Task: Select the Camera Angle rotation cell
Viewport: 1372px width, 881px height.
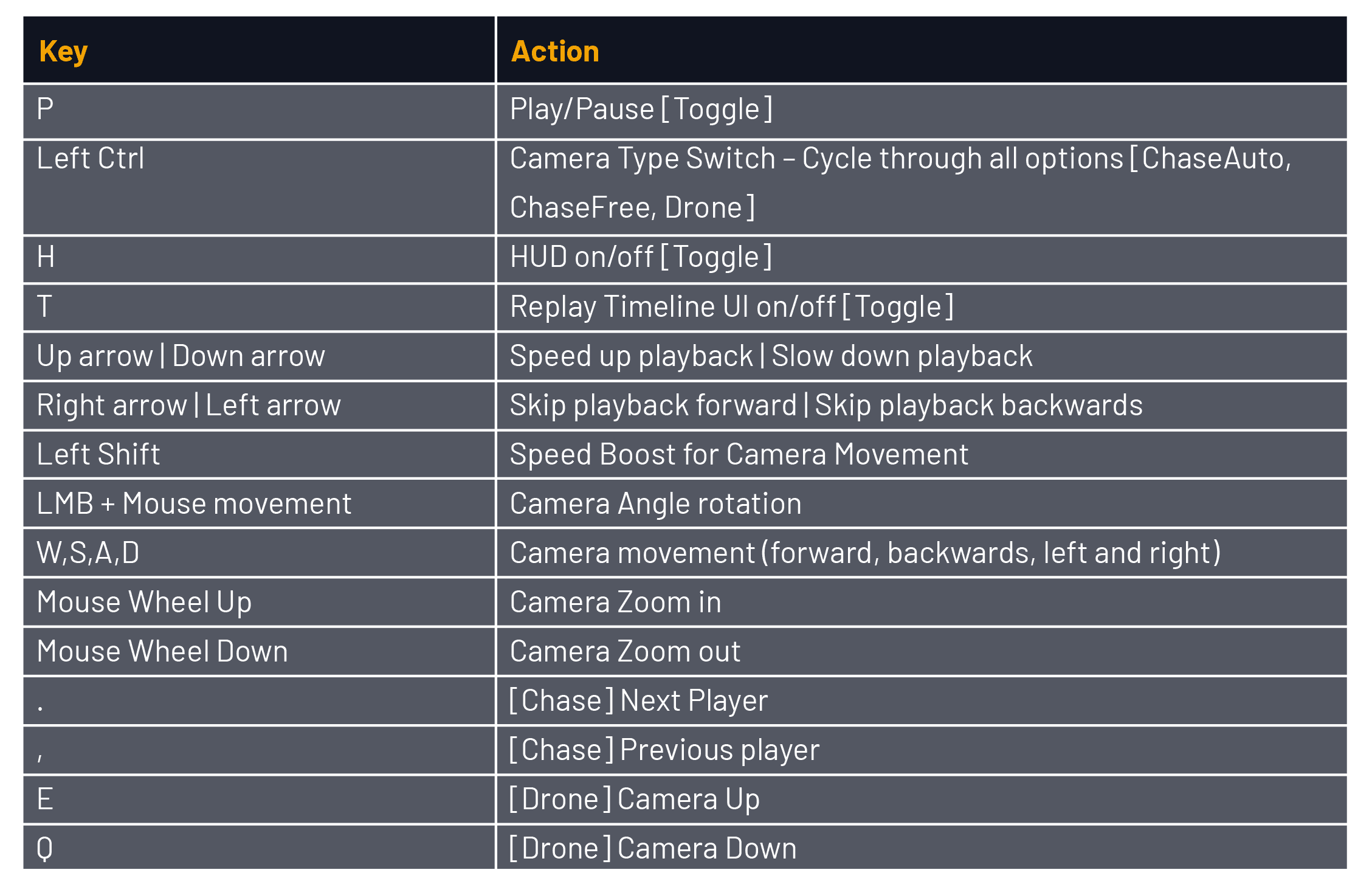Action: click(655, 503)
